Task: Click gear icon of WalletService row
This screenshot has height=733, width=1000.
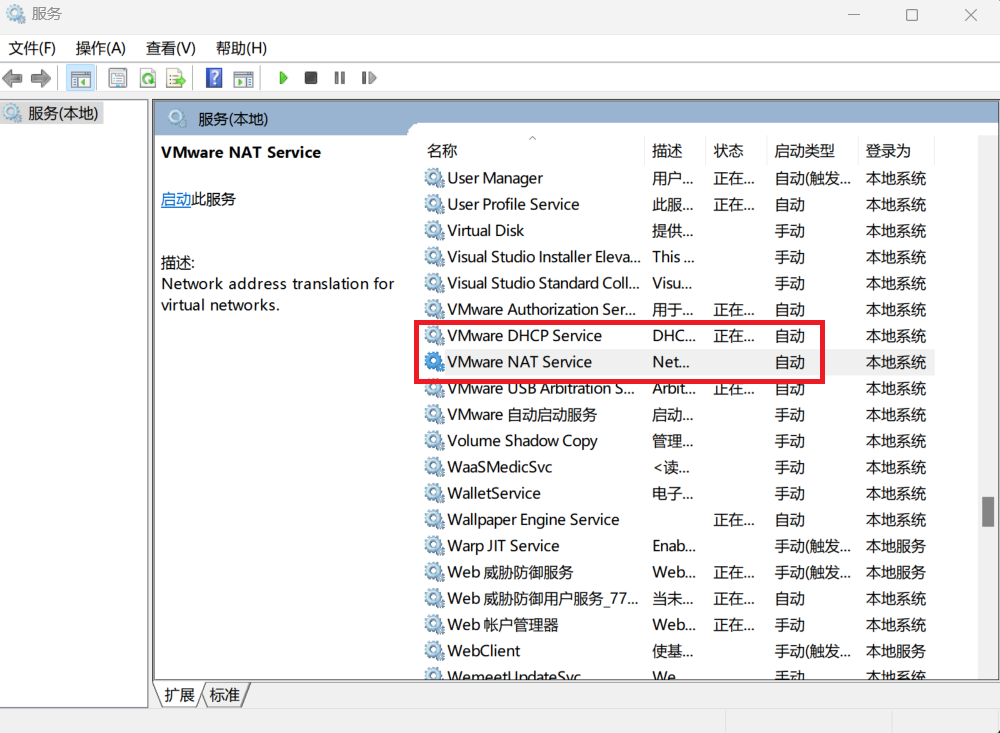Action: pyautogui.click(x=434, y=492)
